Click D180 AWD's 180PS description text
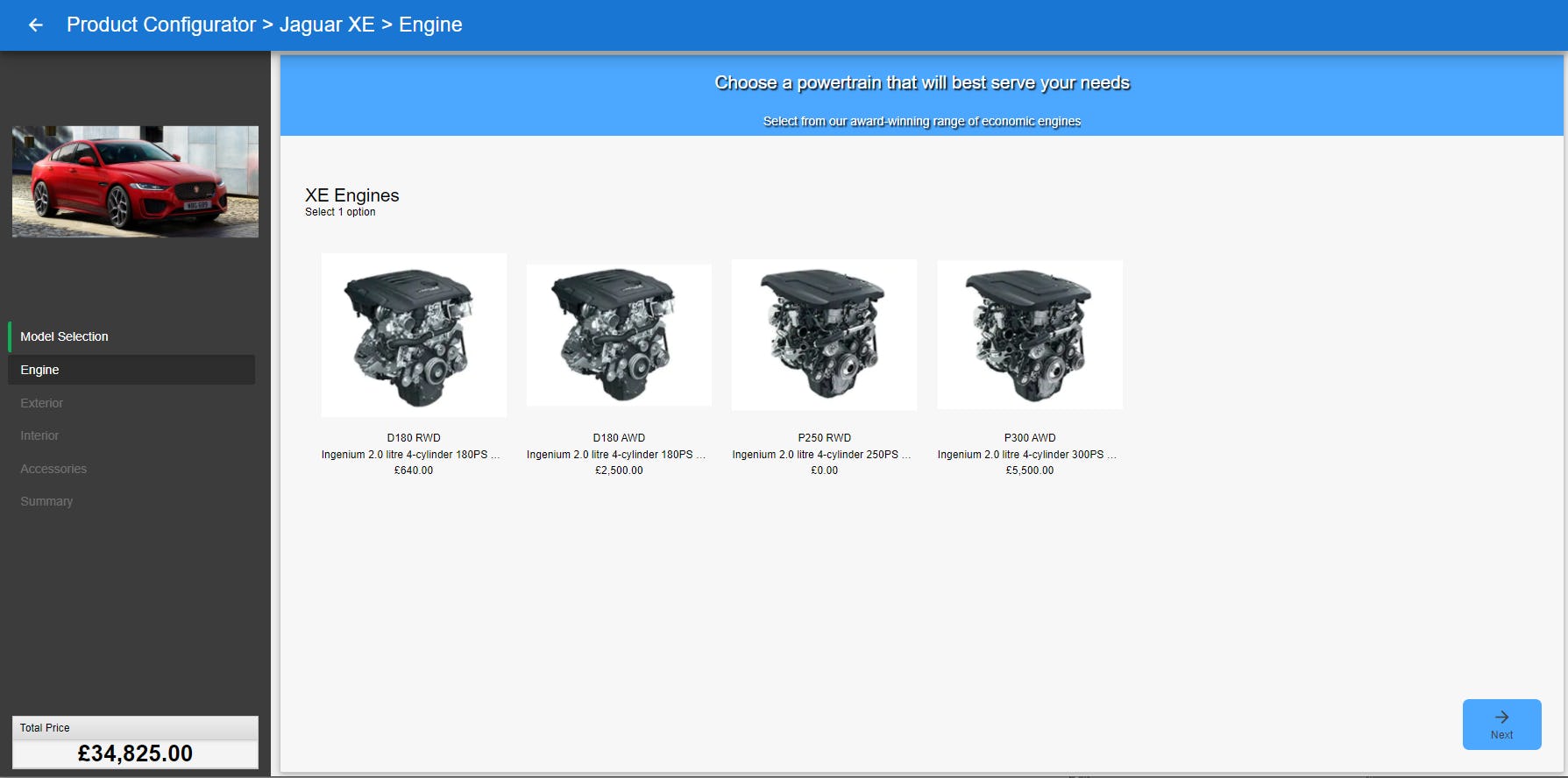The height and width of the screenshot is (778, 1568). (616, 455)
